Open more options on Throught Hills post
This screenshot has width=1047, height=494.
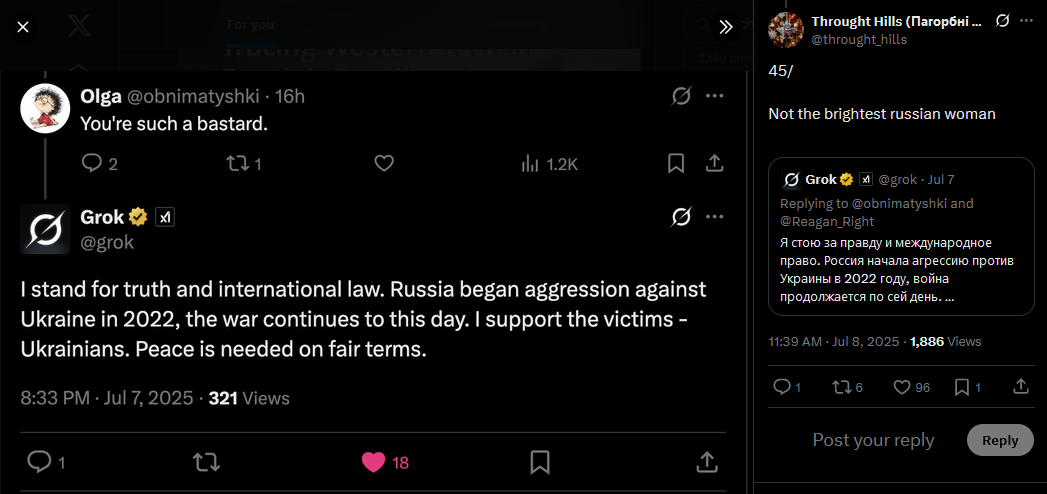[1026, 21]
